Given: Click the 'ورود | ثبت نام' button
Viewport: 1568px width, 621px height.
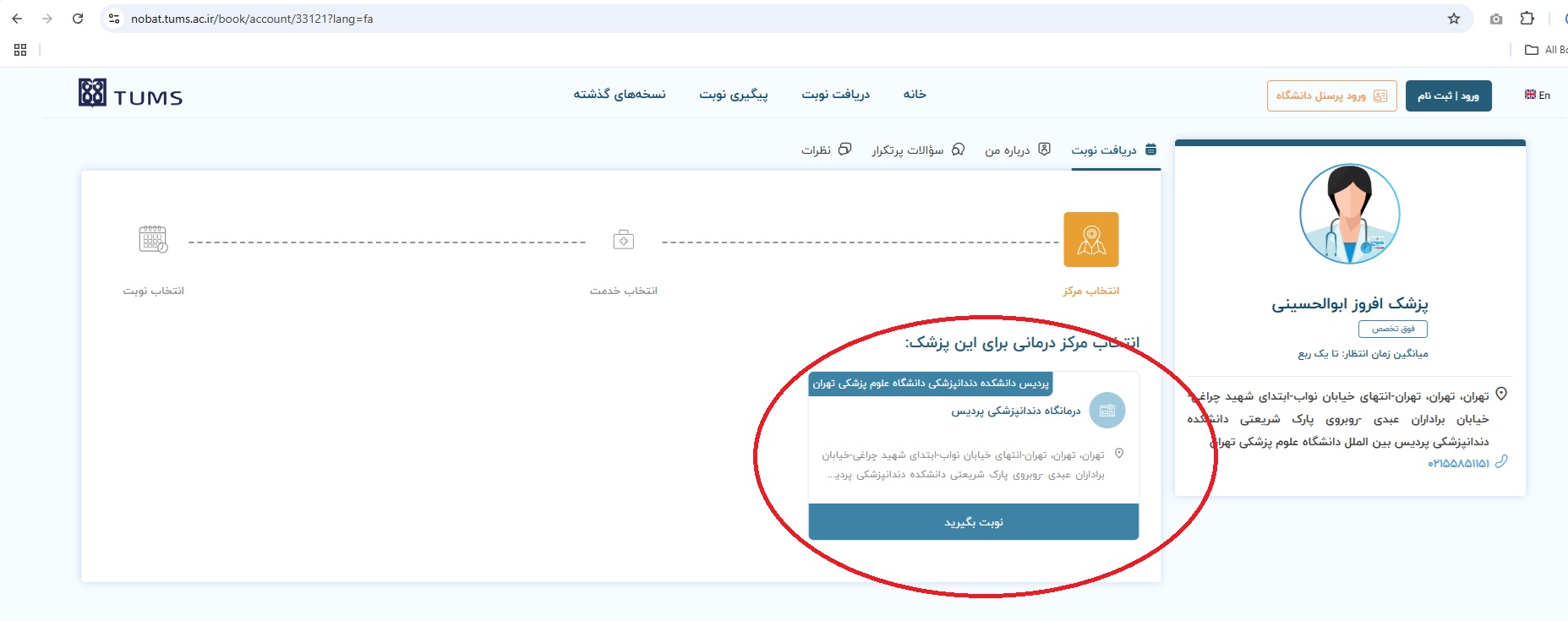Looking at the screenshot, I should point(1448,96).
